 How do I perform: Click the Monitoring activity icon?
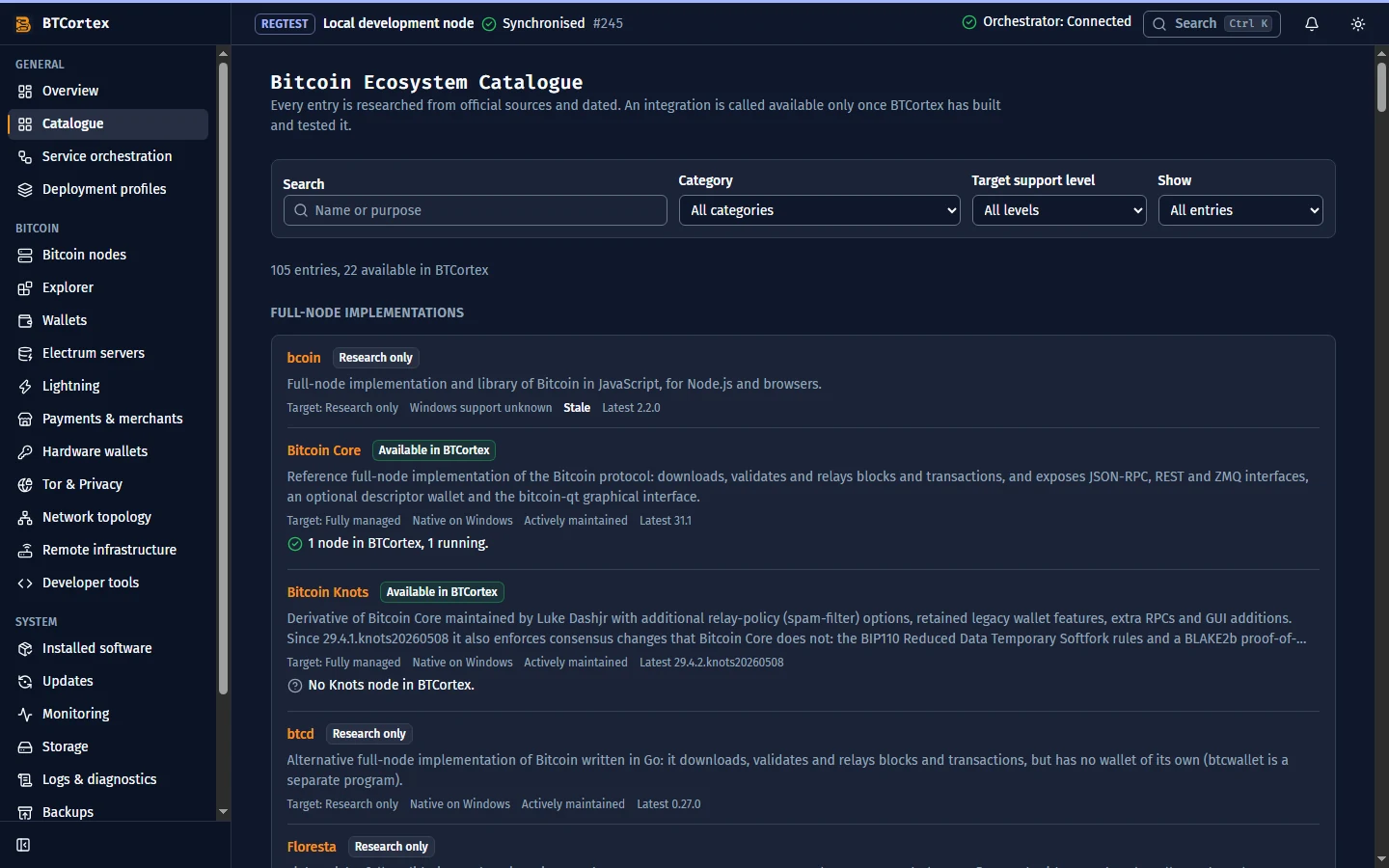25,714
